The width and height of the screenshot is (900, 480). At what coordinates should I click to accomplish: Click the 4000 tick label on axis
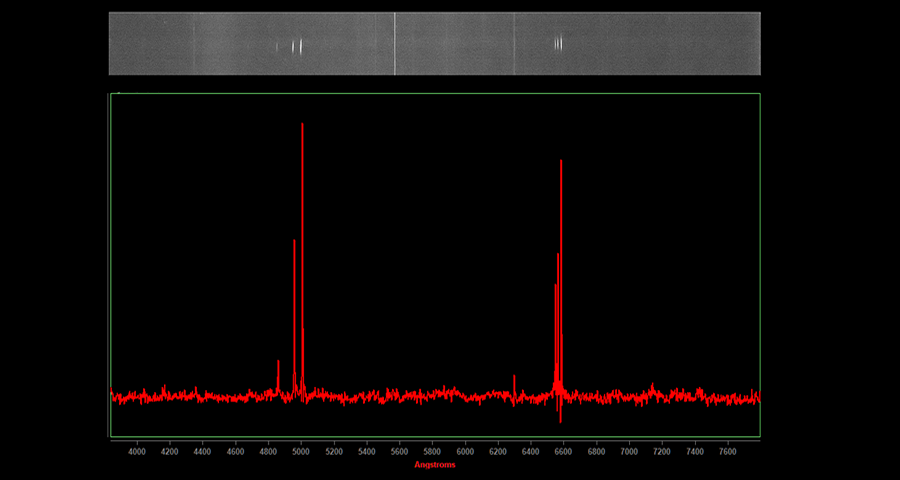(137, 452)
